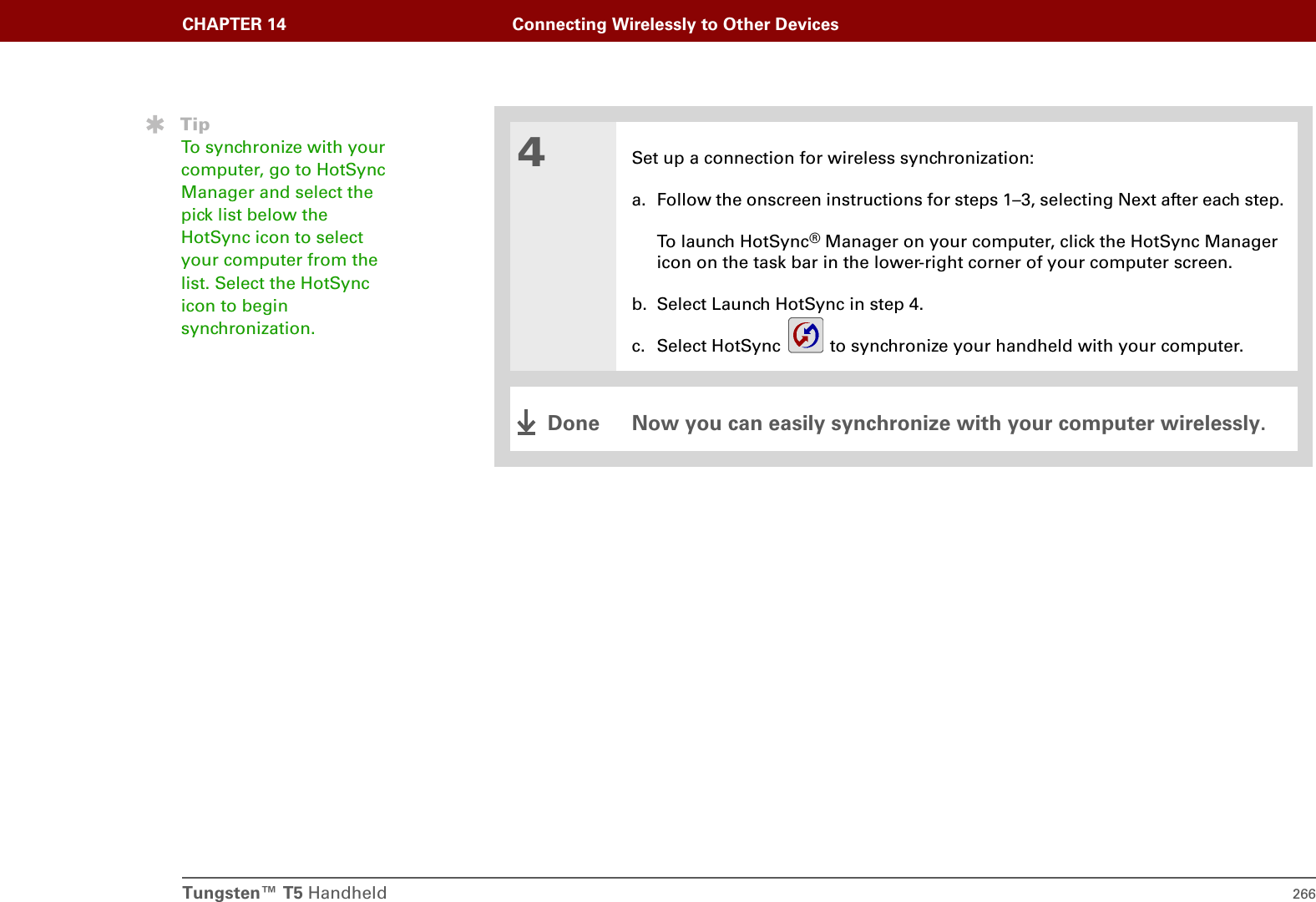The width and height of the screenshot is (1316, 902).
Task: Click the 'Tip' heading in sidebar
Action: tap(195, 124)
